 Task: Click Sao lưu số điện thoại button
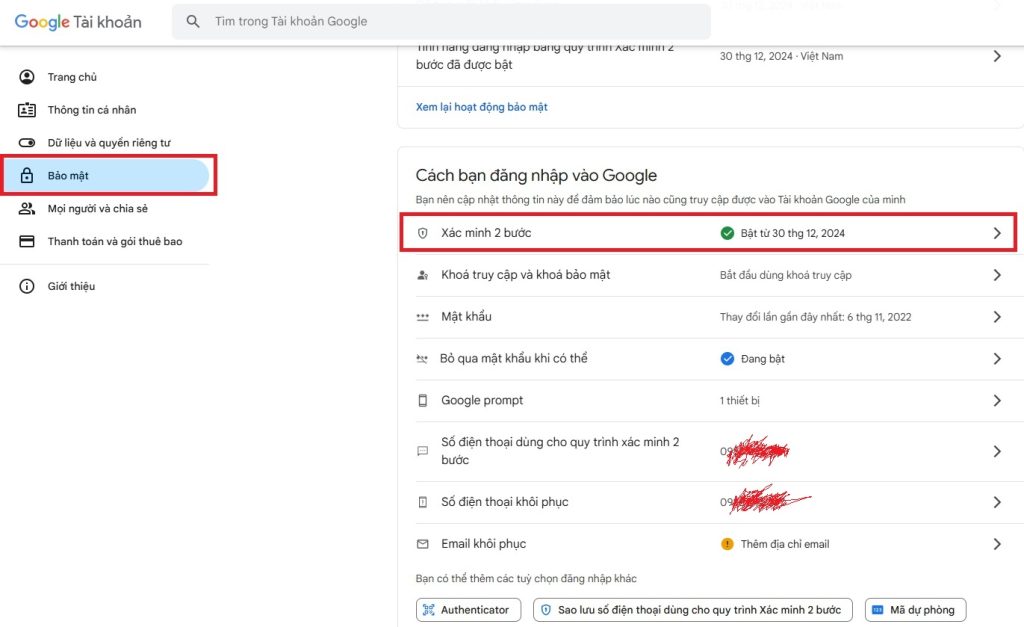(693, 609)
